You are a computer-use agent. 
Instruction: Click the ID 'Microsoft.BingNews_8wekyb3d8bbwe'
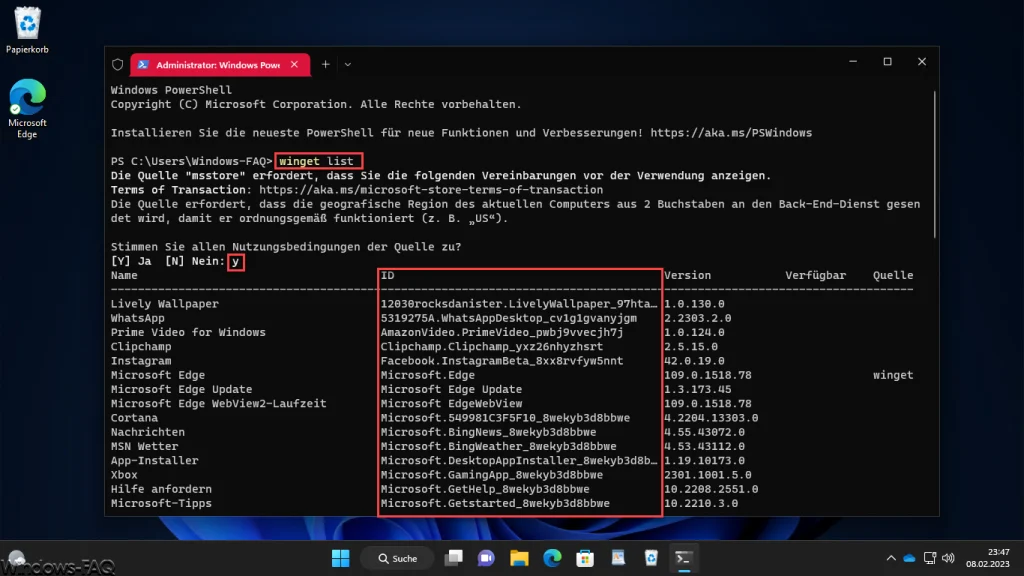click(488, 432)
